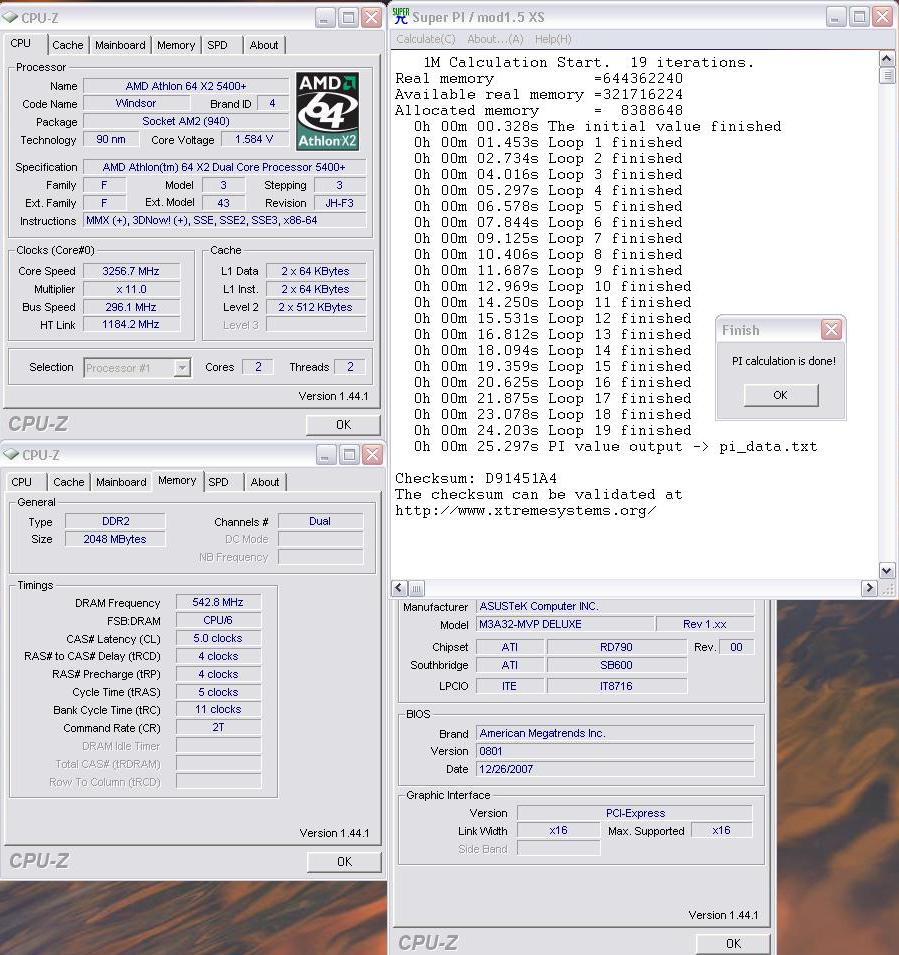The width and height of the screenshot is (899, 955).
Task: Click Super PI horizontal scrollbar left arrow
Action: 399,588
